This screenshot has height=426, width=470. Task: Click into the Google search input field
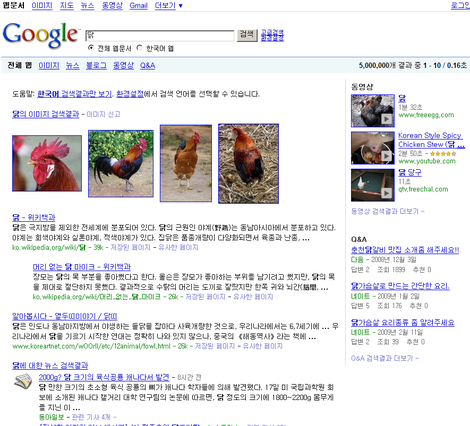point(160,35)
